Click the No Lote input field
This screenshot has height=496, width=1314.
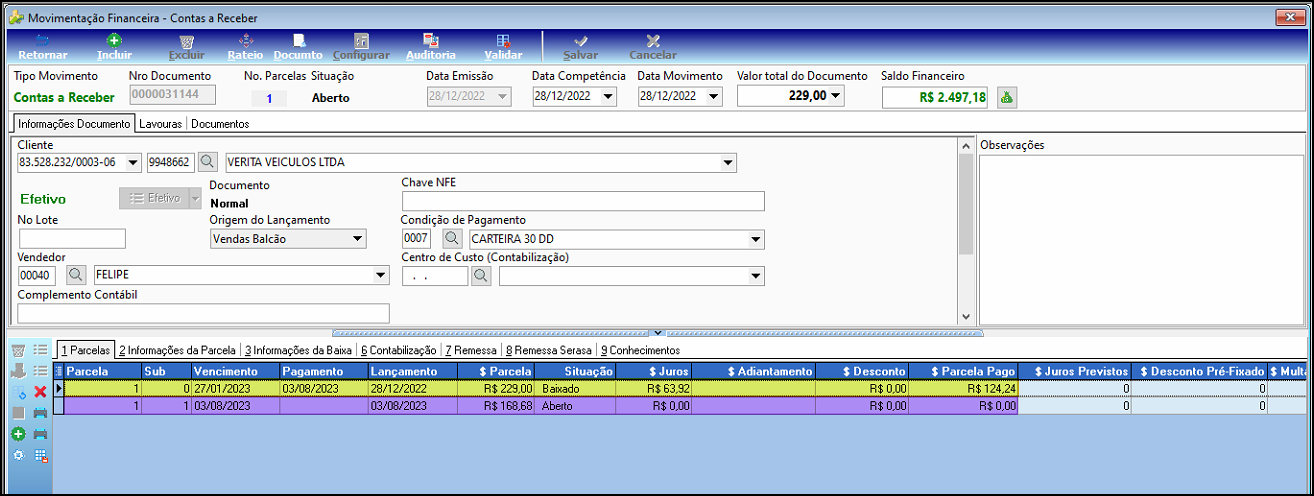[72, 238]
